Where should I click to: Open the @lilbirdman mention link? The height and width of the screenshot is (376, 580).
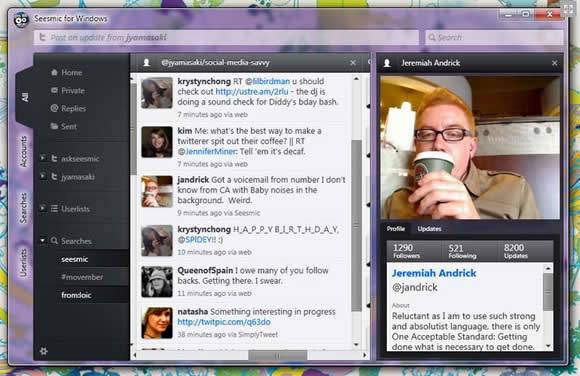[x=267, y=81]
